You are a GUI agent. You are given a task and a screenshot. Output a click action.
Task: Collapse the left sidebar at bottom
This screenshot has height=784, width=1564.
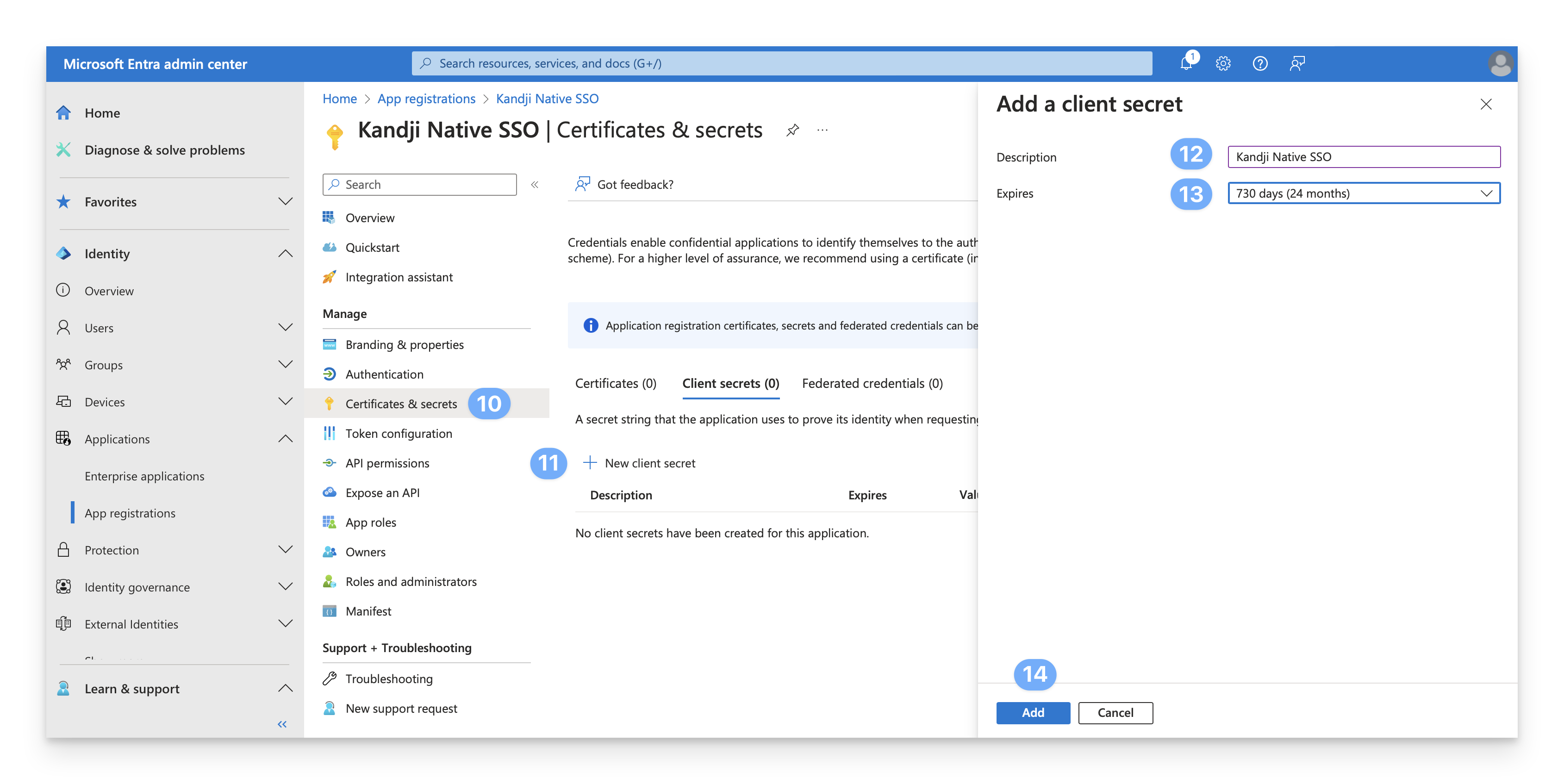tap(282, 724)
